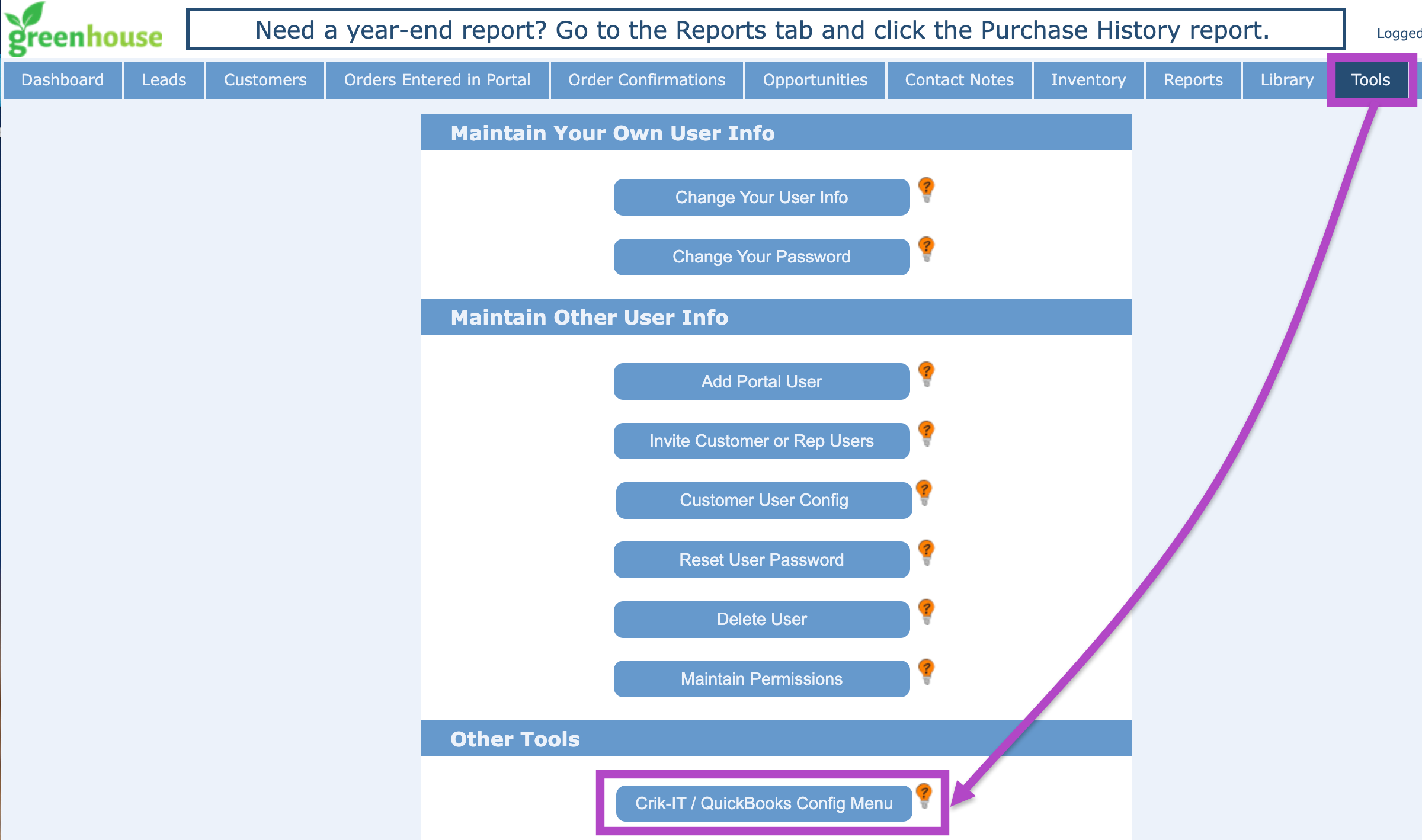This screenshot has width=1422, height=840.
Task: Click the year-end report announcement banner
Action: (765, 30)
